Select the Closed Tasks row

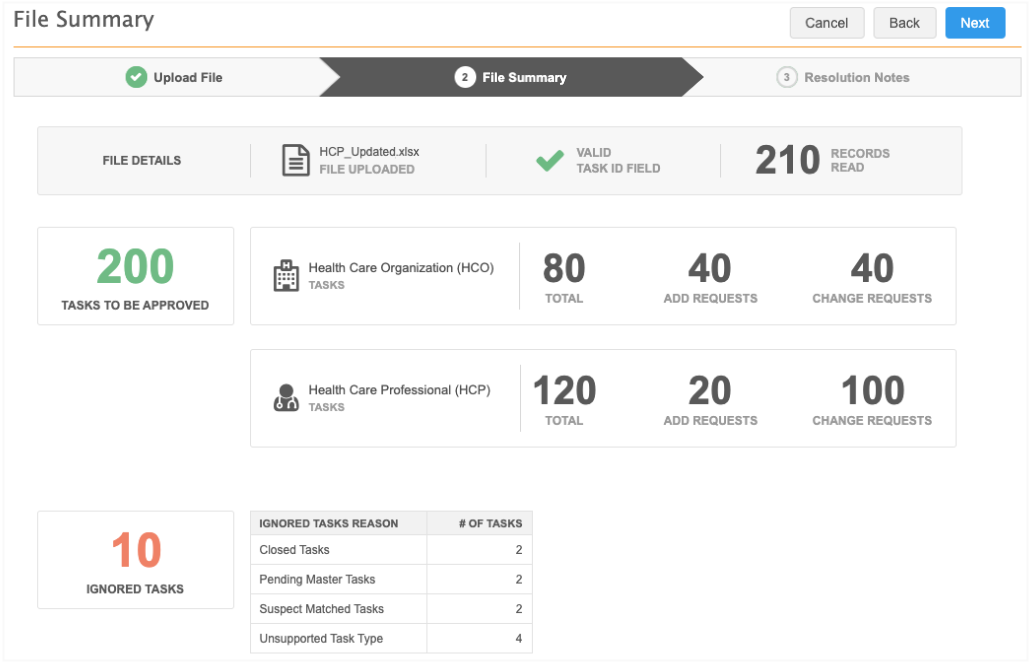point(390,550)
